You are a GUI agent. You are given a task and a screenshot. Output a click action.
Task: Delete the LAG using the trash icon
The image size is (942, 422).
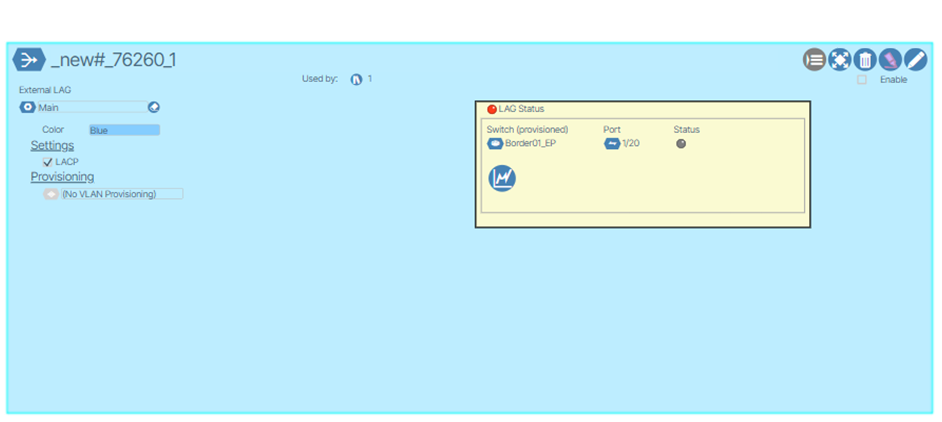(865, 60)
